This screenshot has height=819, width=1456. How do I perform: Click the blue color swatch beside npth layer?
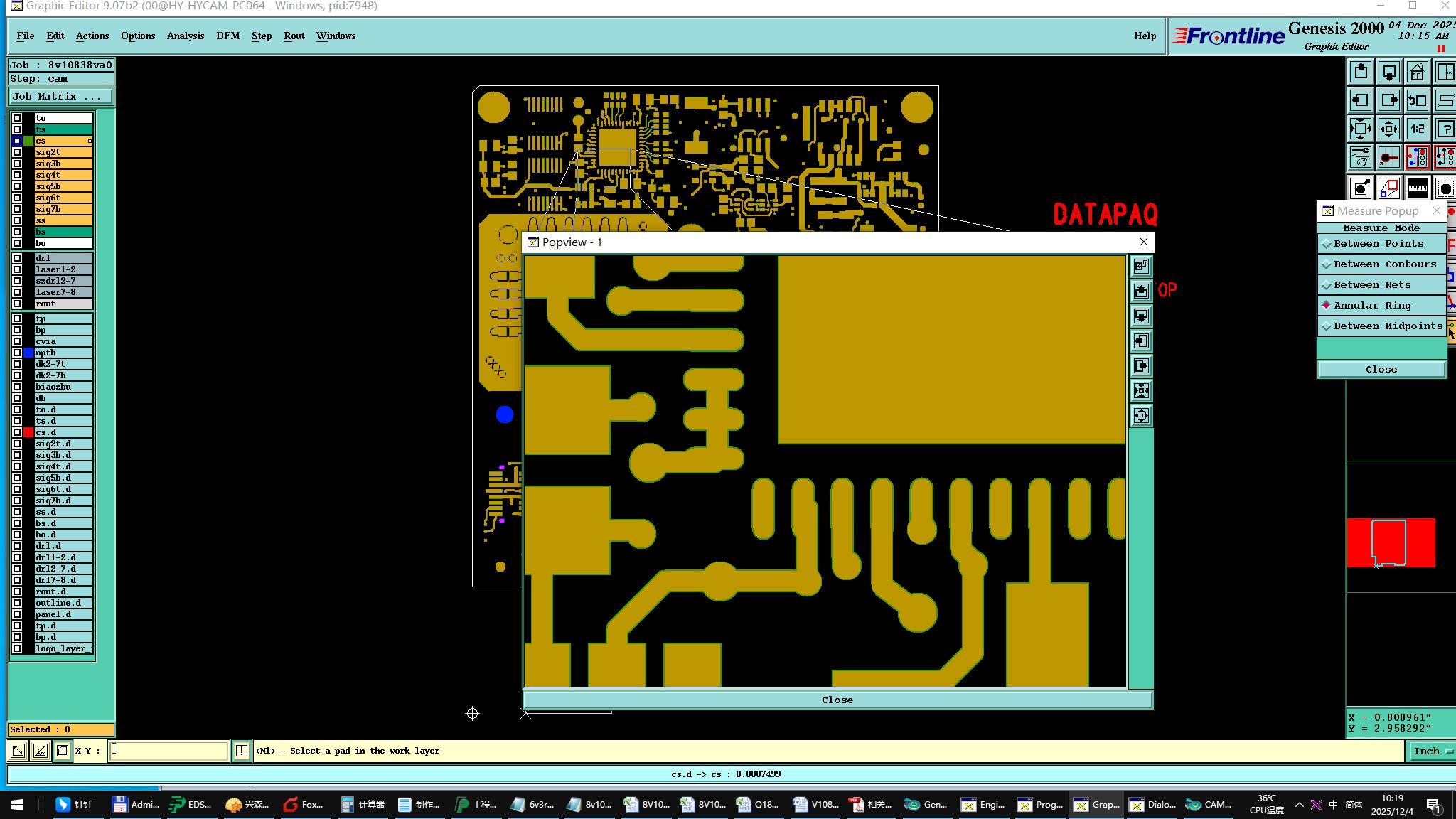pyautogui.click(x=28, y=353)
